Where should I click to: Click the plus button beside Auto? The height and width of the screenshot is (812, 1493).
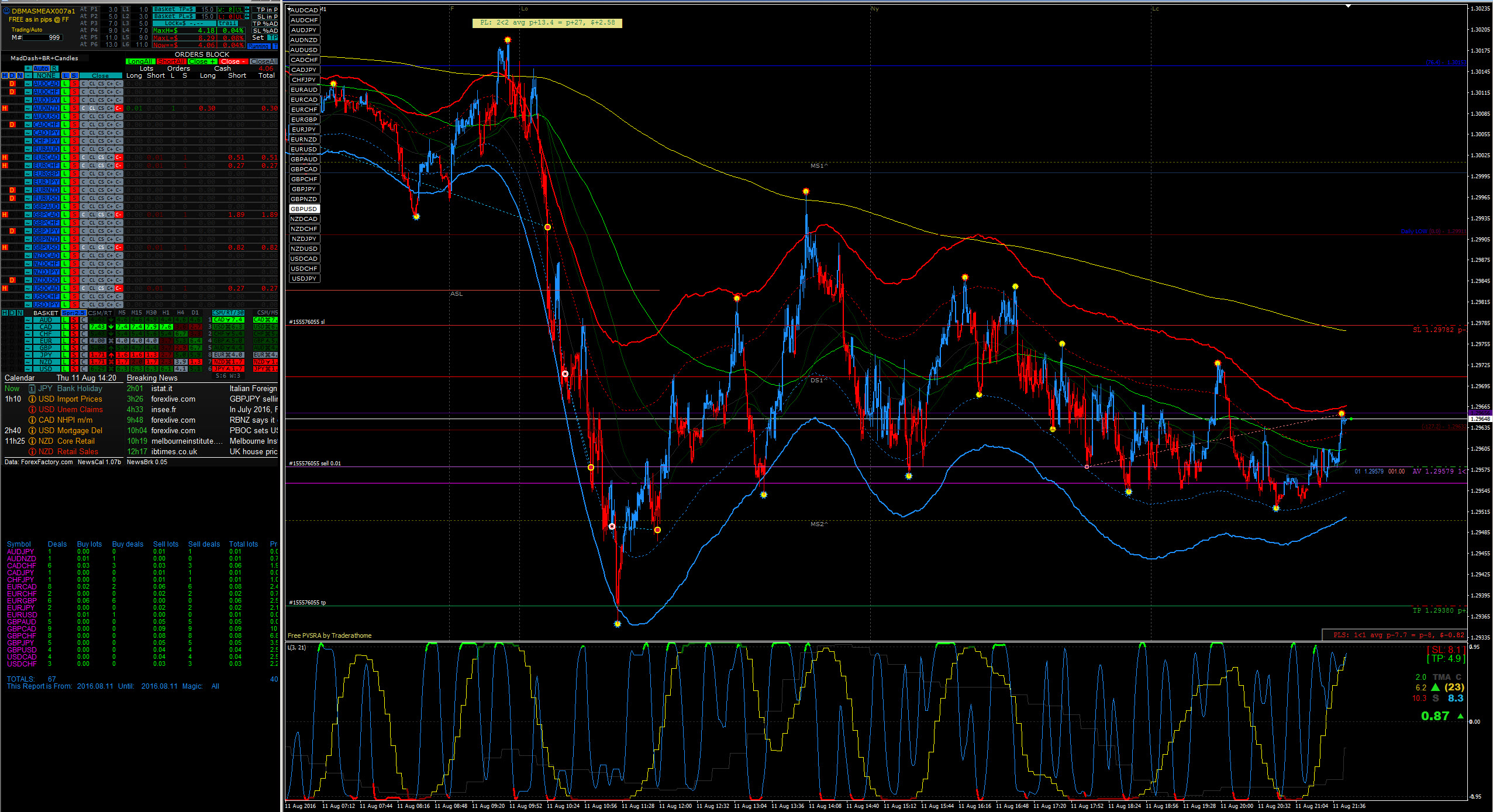[x=28, y=68]
